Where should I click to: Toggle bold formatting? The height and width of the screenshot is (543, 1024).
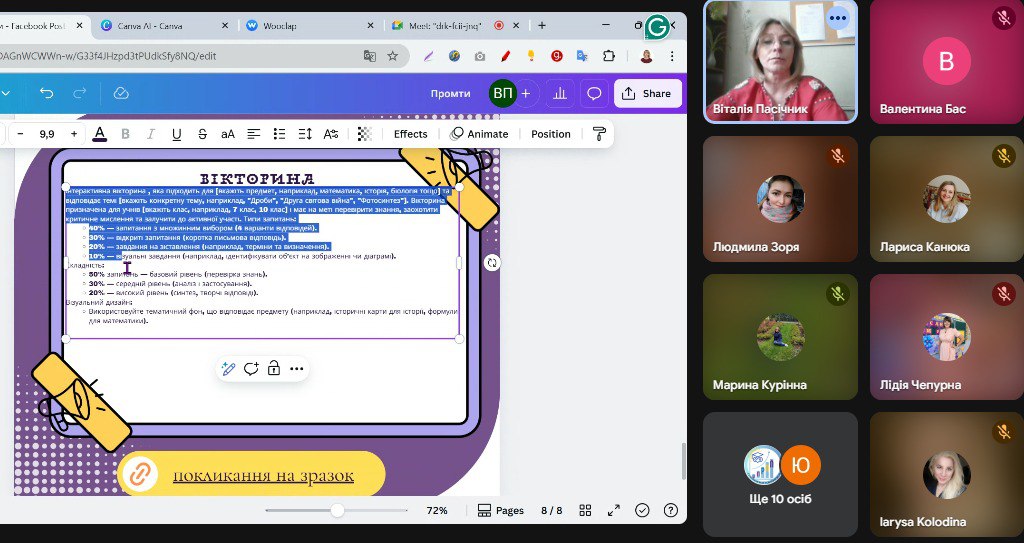tap(125, 134)
